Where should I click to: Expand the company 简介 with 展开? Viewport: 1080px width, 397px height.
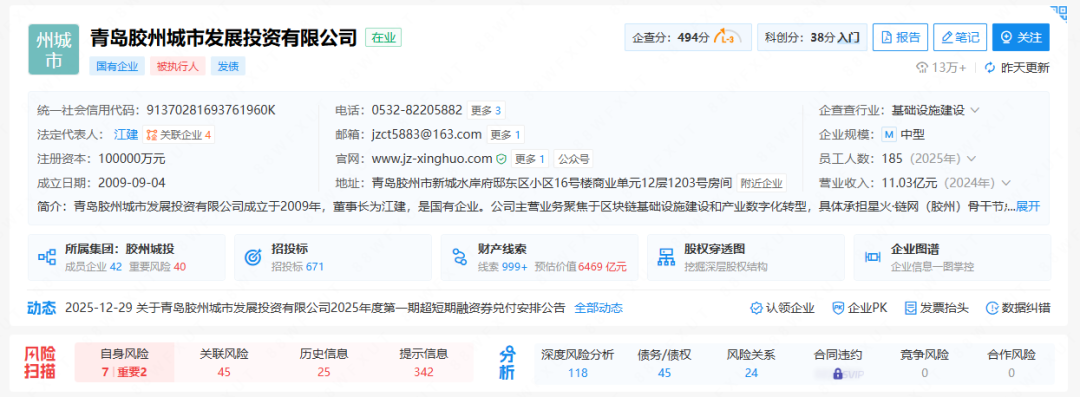(1028, 206)
